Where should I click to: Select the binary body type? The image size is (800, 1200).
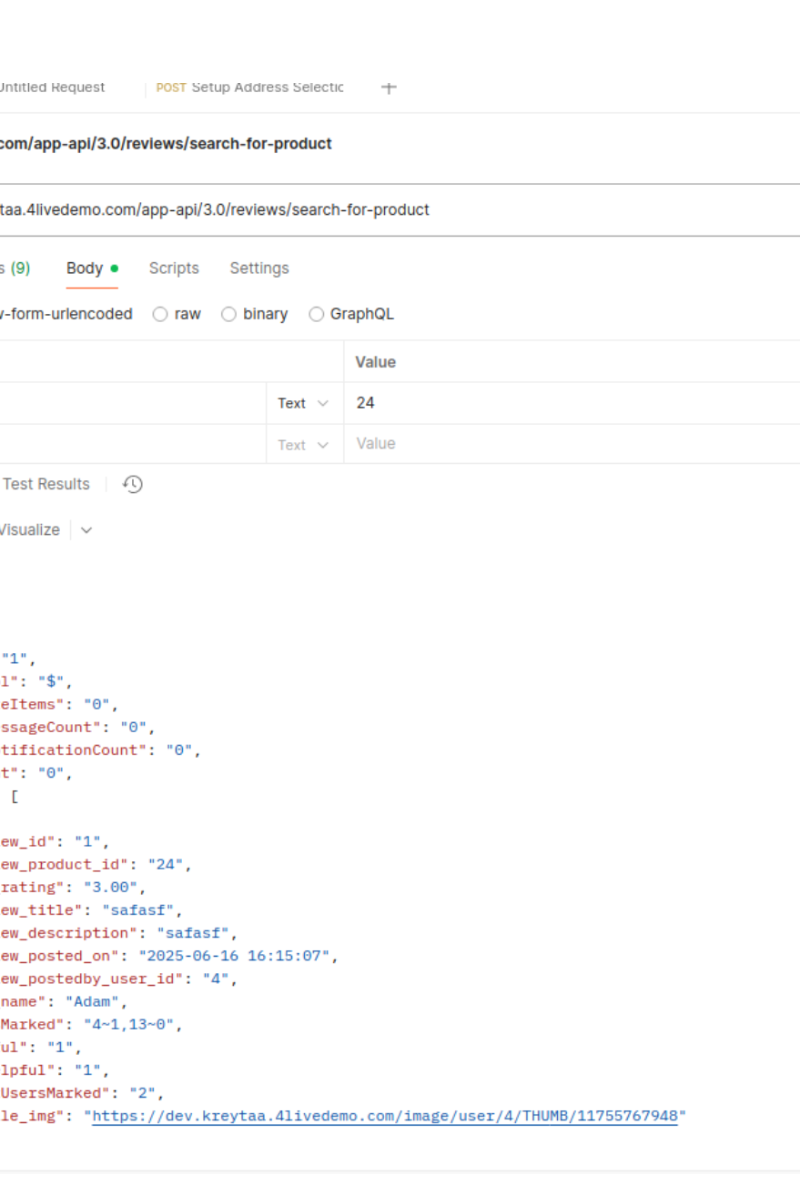[x=254, y=314]
